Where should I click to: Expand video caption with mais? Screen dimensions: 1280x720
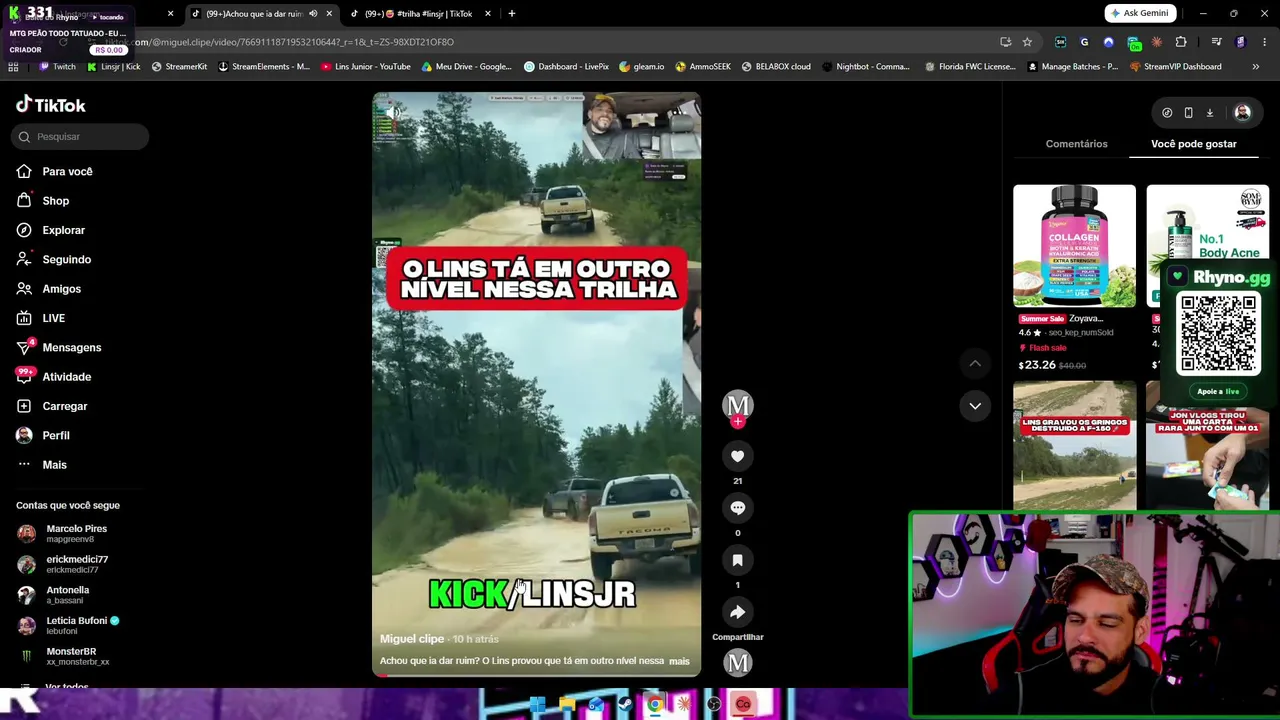pyautogui.click(x=679, y=661)
